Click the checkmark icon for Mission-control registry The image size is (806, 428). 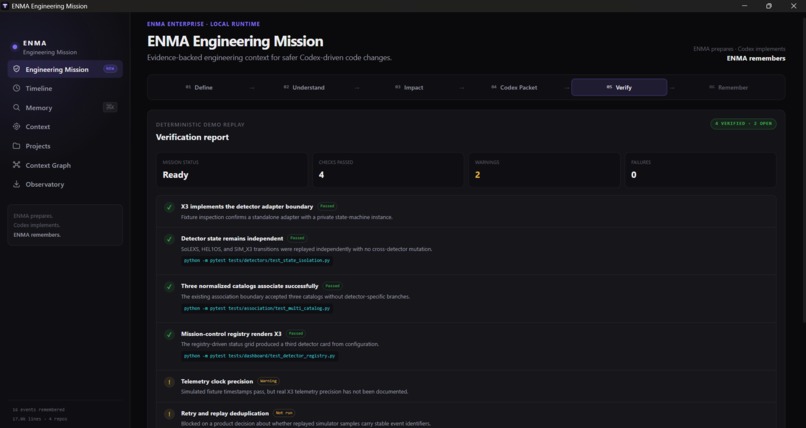pyautogui.click(x=169, y=334)
